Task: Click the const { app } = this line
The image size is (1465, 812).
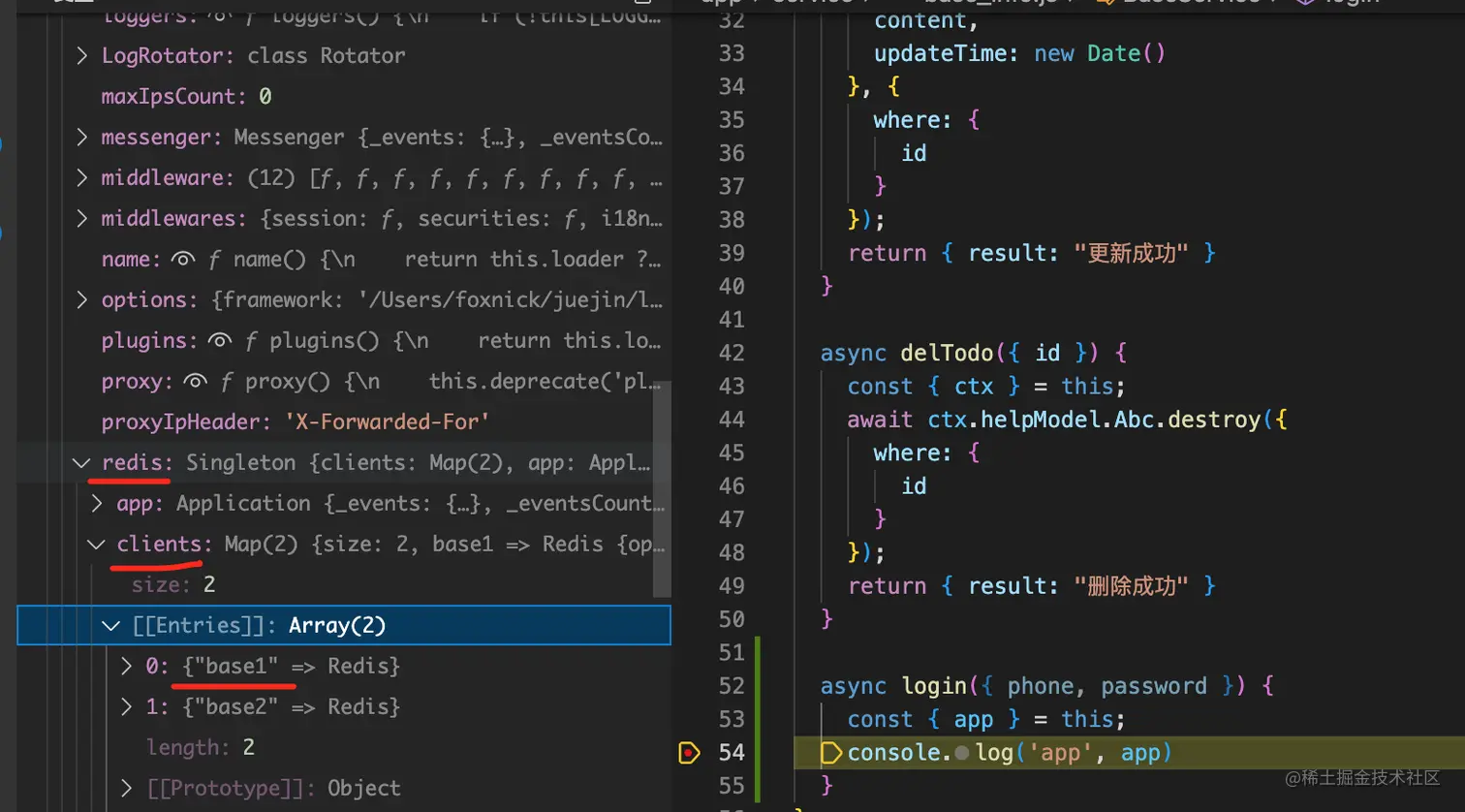Action: [986, 719]
